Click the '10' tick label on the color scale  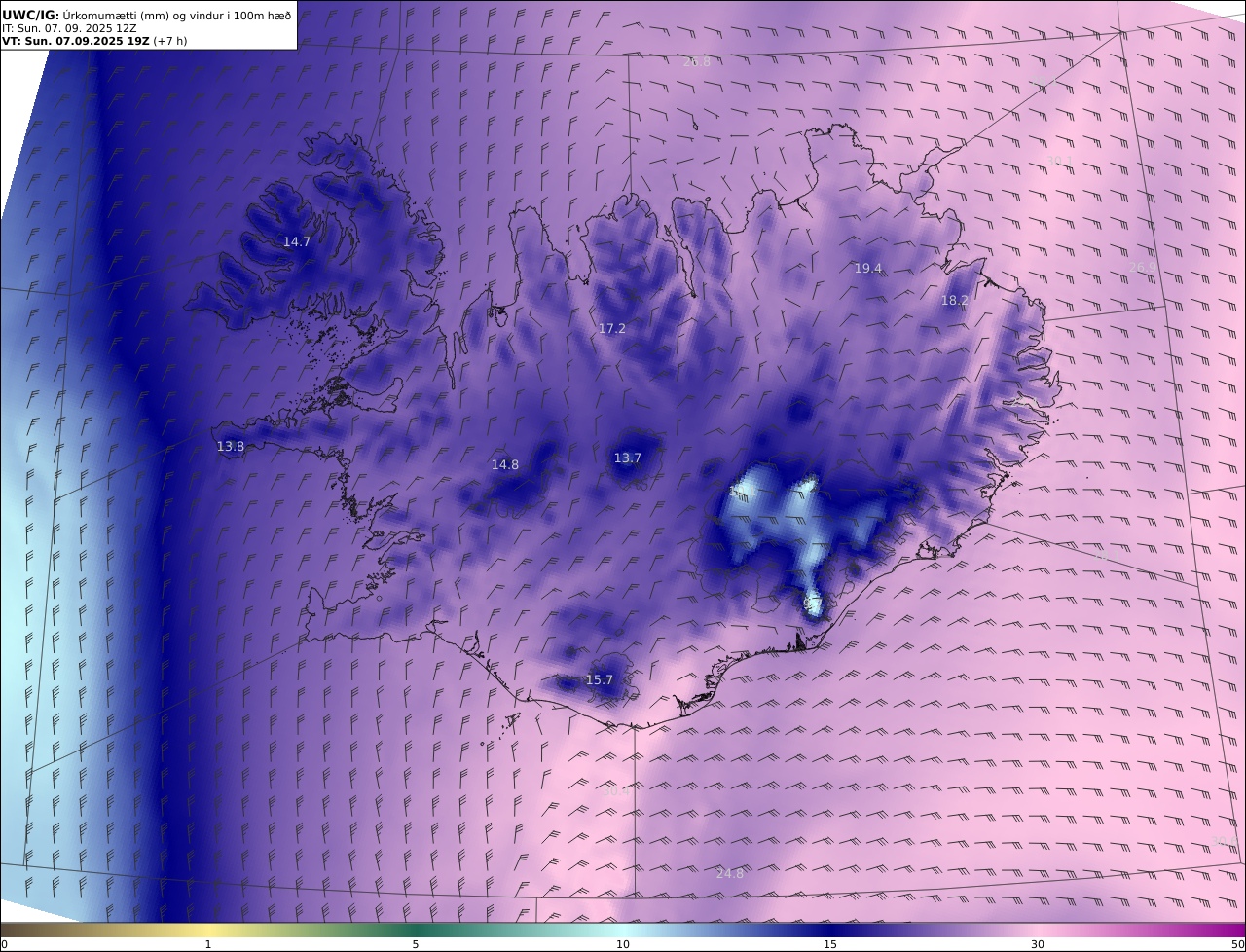[x=623, y=944]
